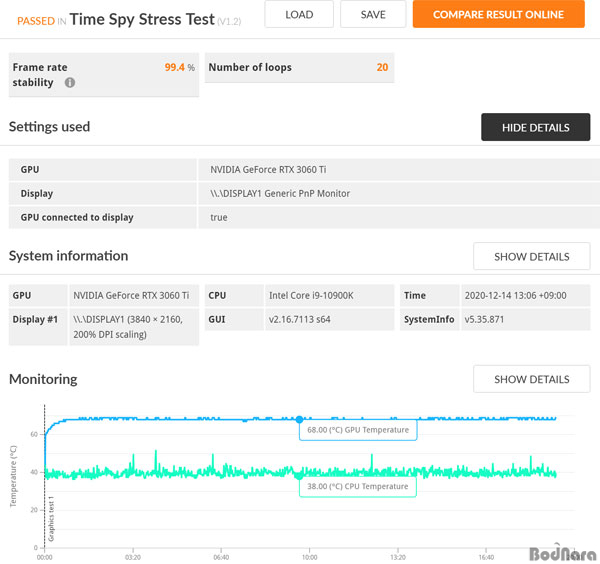
Task: Click the 10:00 label on time axis
Action: pyautogui.click(x=310, y=557)
